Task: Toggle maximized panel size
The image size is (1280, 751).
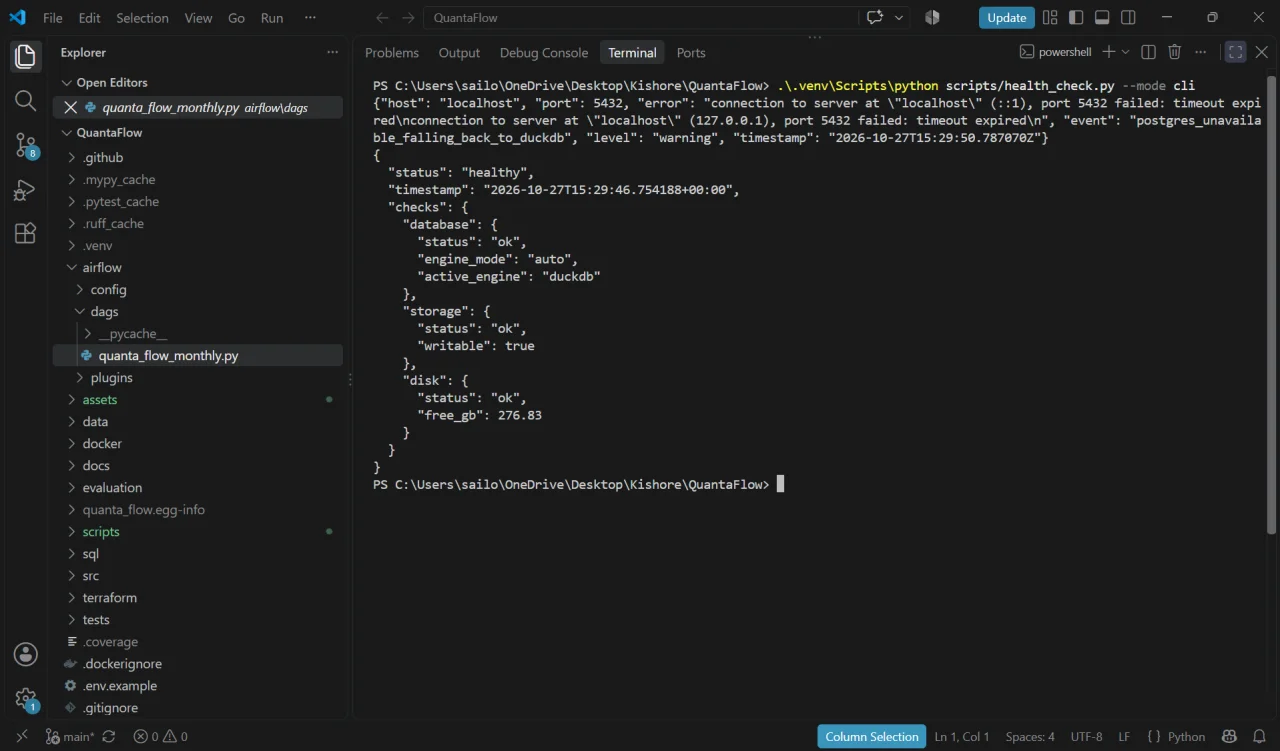Action: pyautogui.click(x=1236, y=52)
